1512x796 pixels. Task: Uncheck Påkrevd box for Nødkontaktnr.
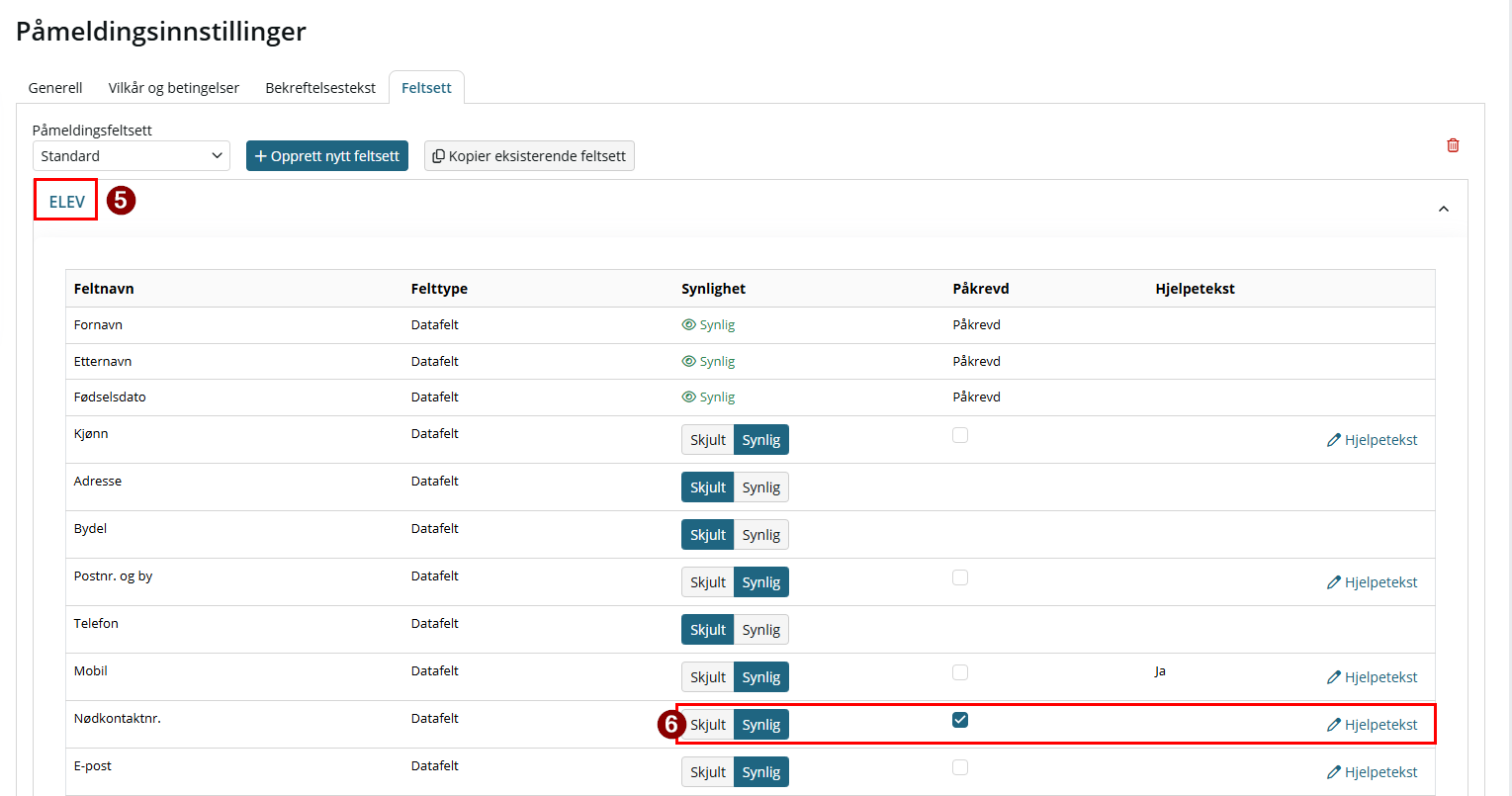click(x=960, y=720)
